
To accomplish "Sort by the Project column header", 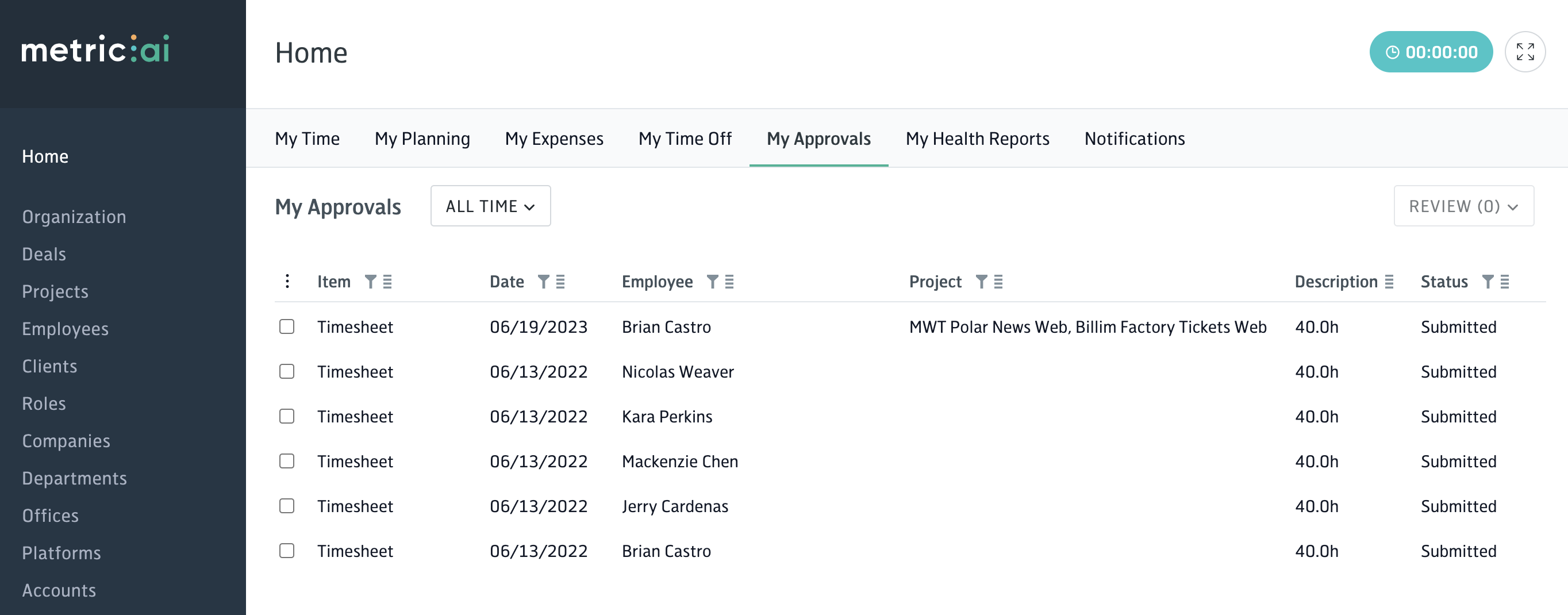I will [x=935, y=281].
